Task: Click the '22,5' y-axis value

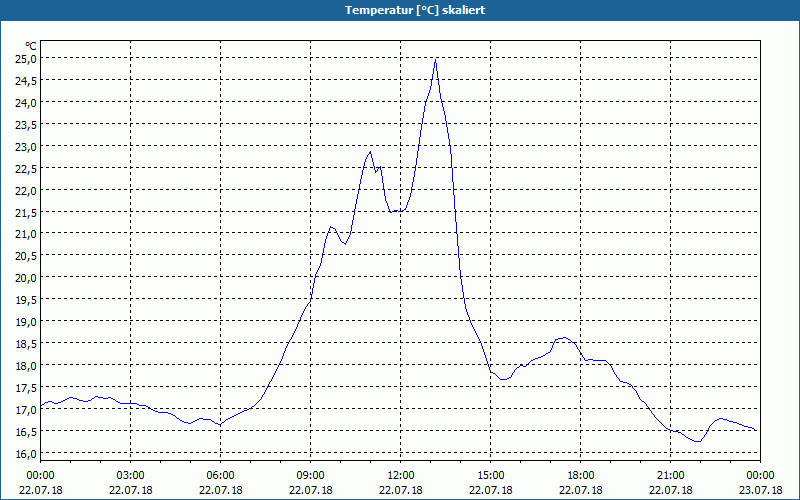Action: click(x=26, y=168)
